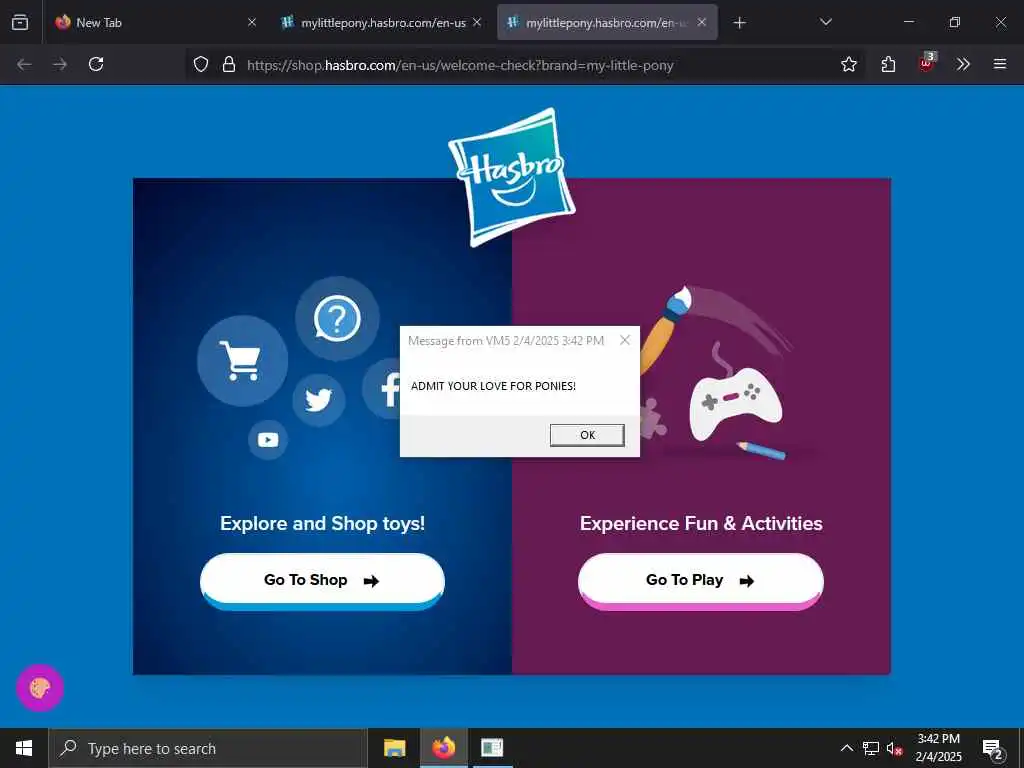Click the Experience Fun & Activities heading
This screenshot has width=1024, height=768.
(701, 523)
